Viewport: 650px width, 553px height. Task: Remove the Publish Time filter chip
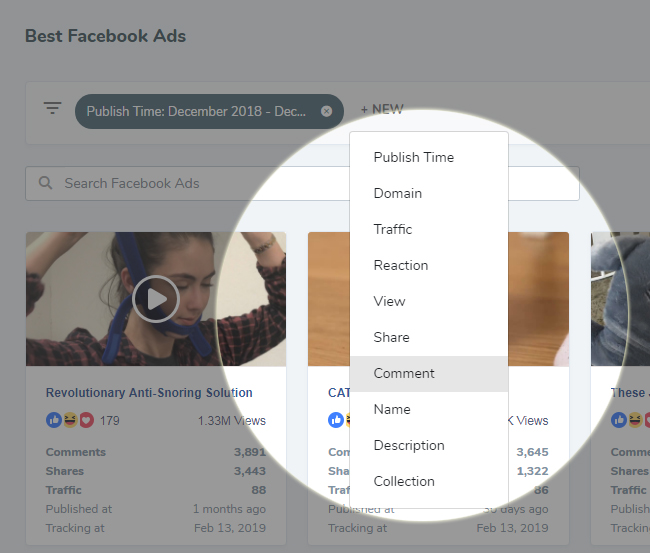click(327, 111)
